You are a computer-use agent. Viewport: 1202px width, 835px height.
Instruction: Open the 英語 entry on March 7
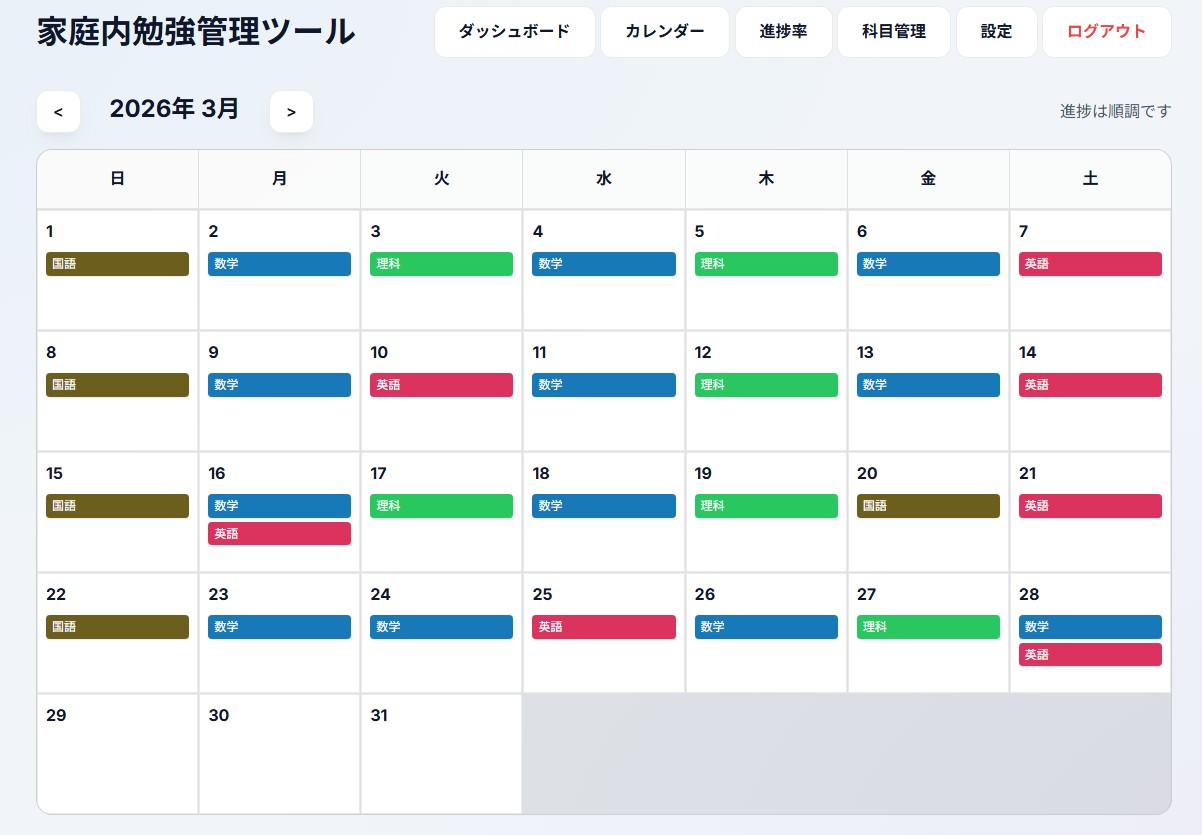(1090, 264)
